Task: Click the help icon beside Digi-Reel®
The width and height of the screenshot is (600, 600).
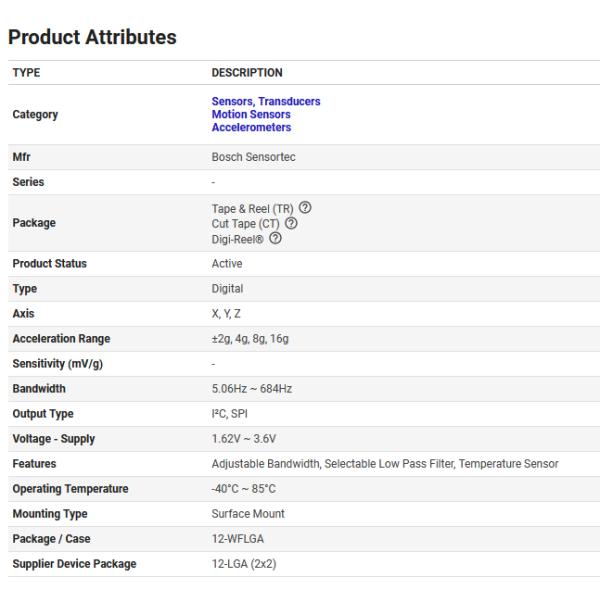Action: point(275,237)
